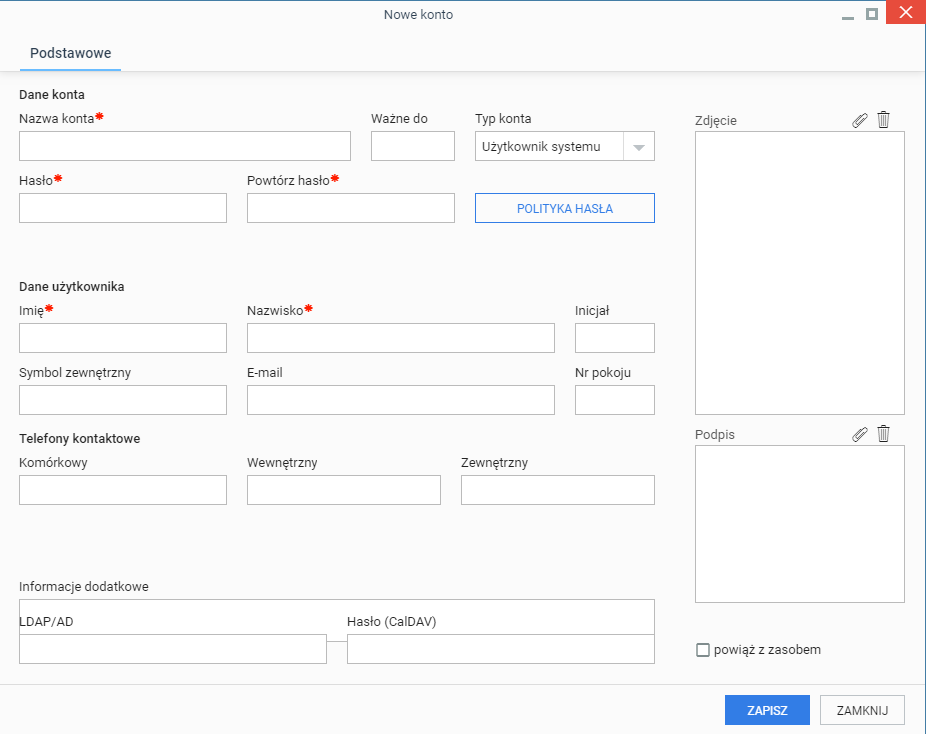This screenshot has width=926, height=734.
Task: Click the 'Użytkownik systemu' value in Typ konta
Action: tap(541, 146)
